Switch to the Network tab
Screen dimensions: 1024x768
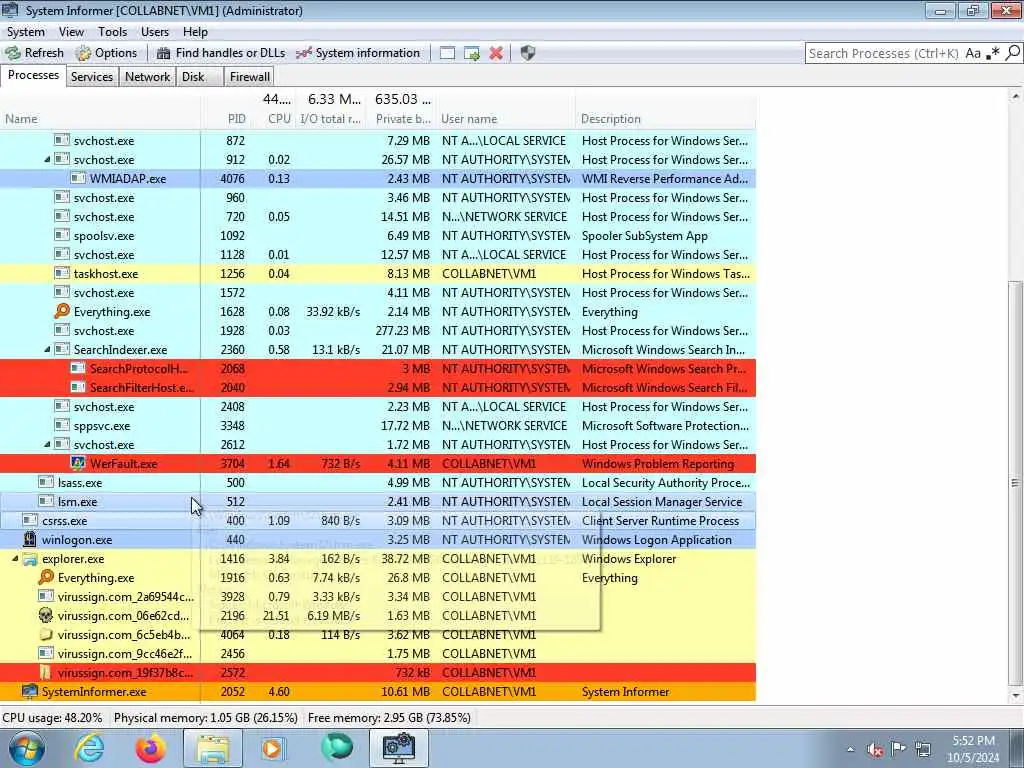(148, 76)
